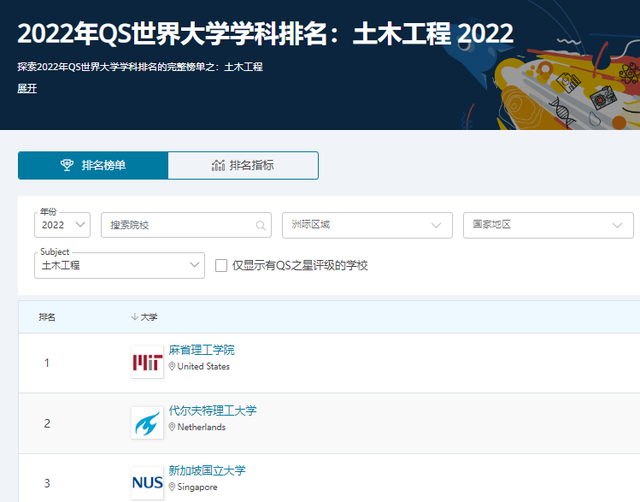Open the 麻省理工学院 link
The height and width of the screenshot is (502, 640).
tap(202, 350)
